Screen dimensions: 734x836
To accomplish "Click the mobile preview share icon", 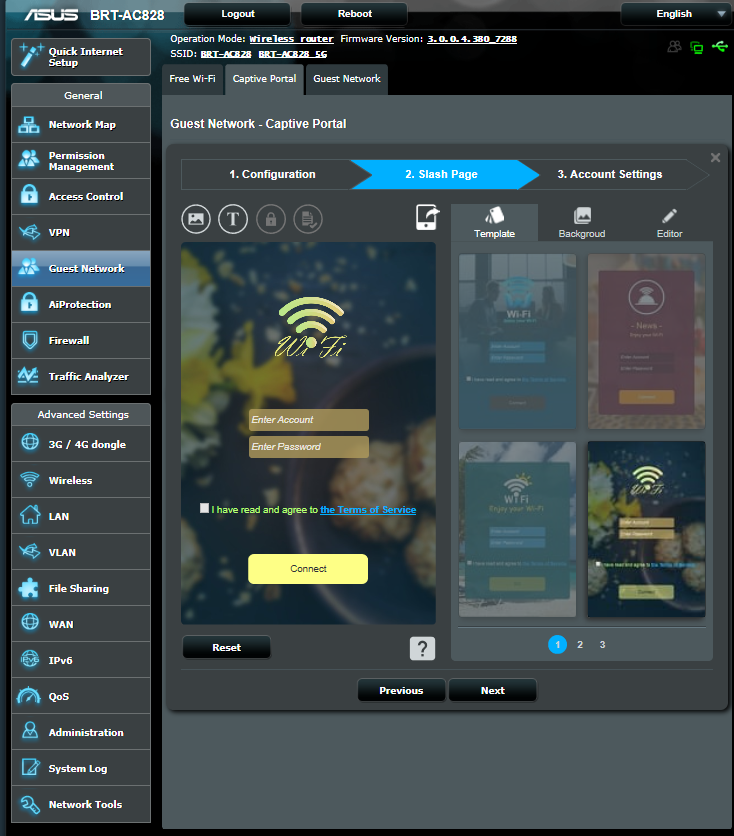I will (426, 217).
